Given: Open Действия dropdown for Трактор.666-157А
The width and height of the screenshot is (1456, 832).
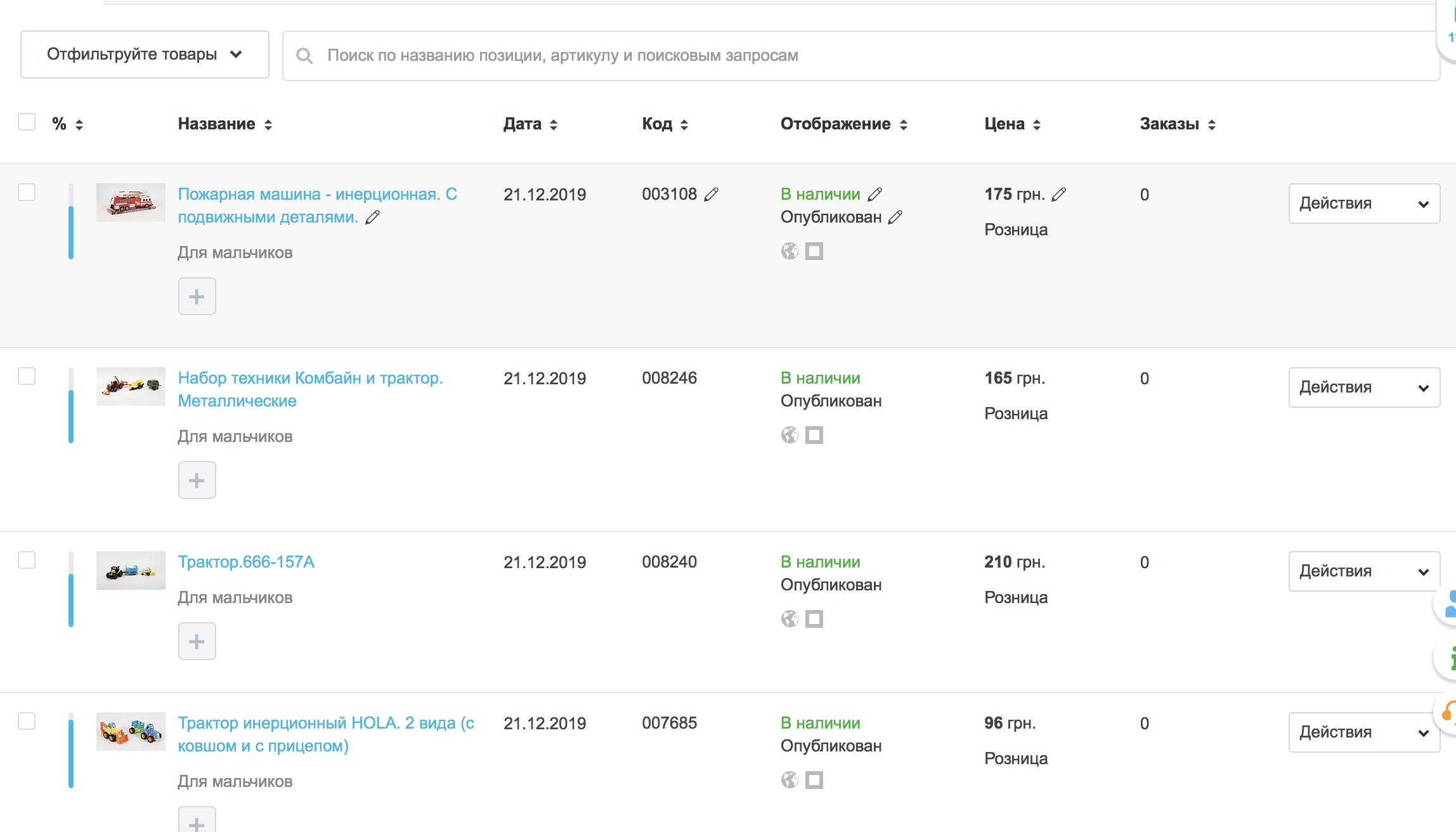Looking at the screenshot, I should (x=1364, y=571).
